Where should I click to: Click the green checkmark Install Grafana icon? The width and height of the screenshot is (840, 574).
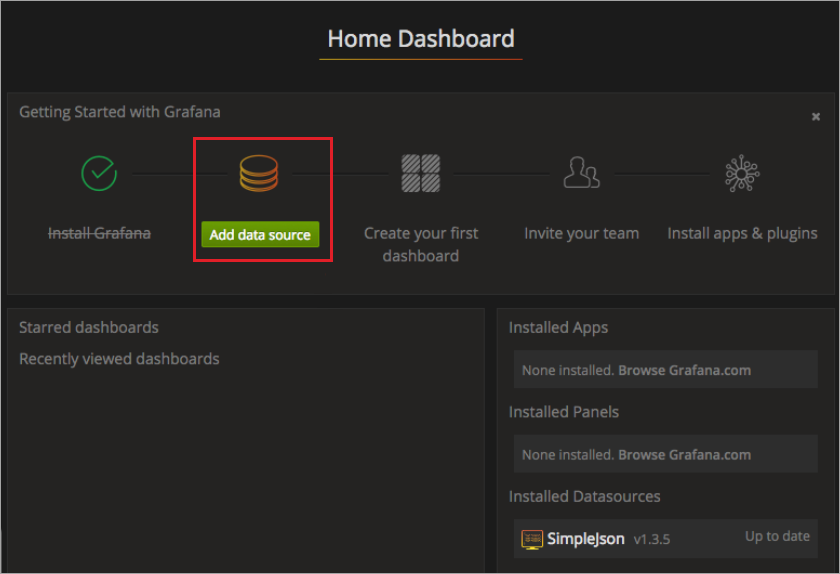tap(99, 173)
